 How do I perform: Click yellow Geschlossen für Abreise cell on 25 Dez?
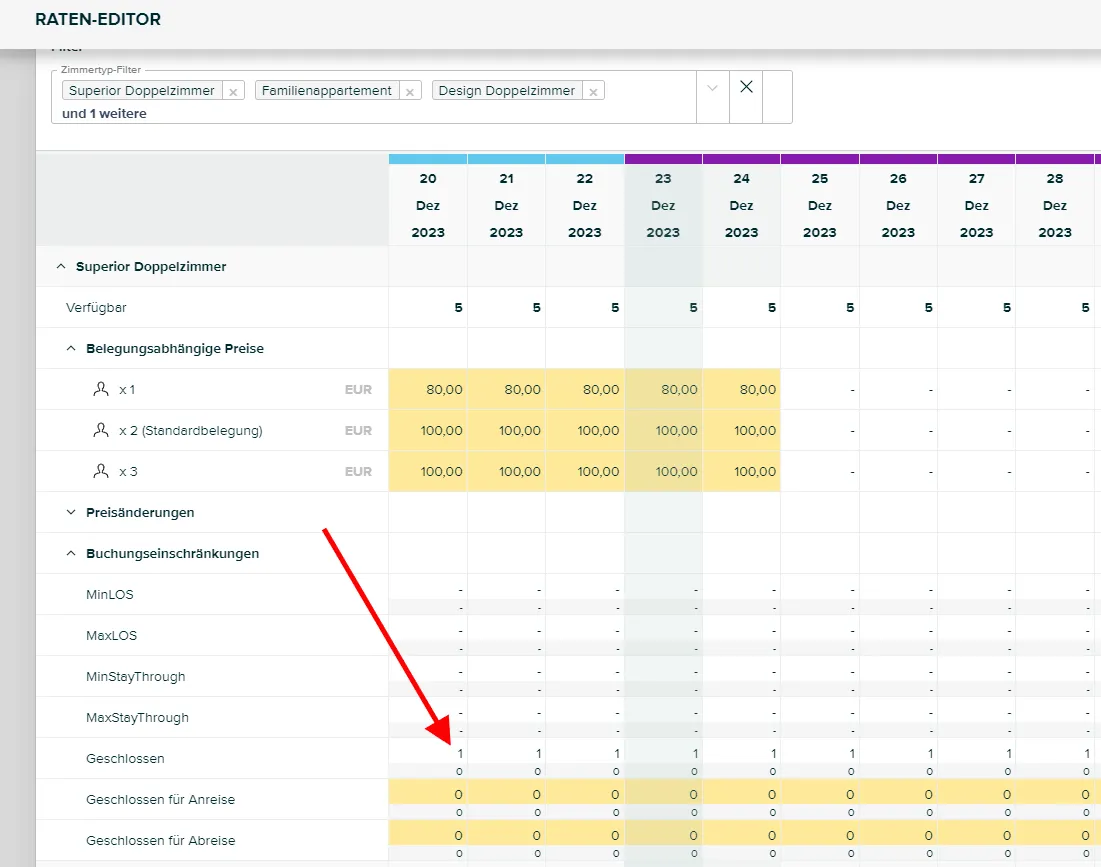(x=819, y=835)
